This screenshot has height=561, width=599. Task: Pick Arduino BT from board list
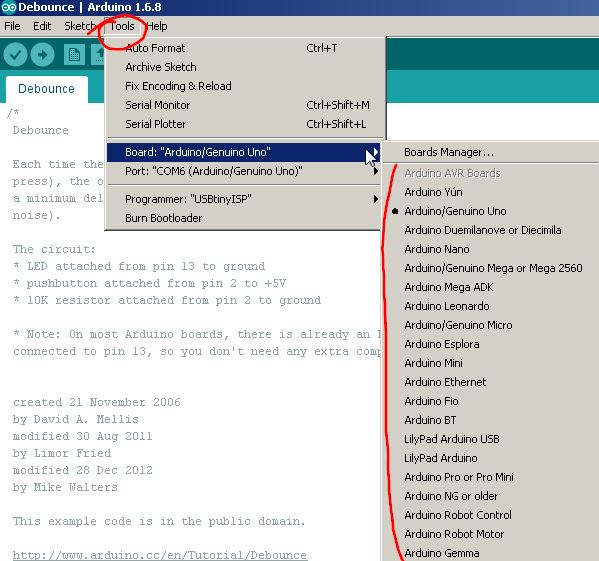491,420
